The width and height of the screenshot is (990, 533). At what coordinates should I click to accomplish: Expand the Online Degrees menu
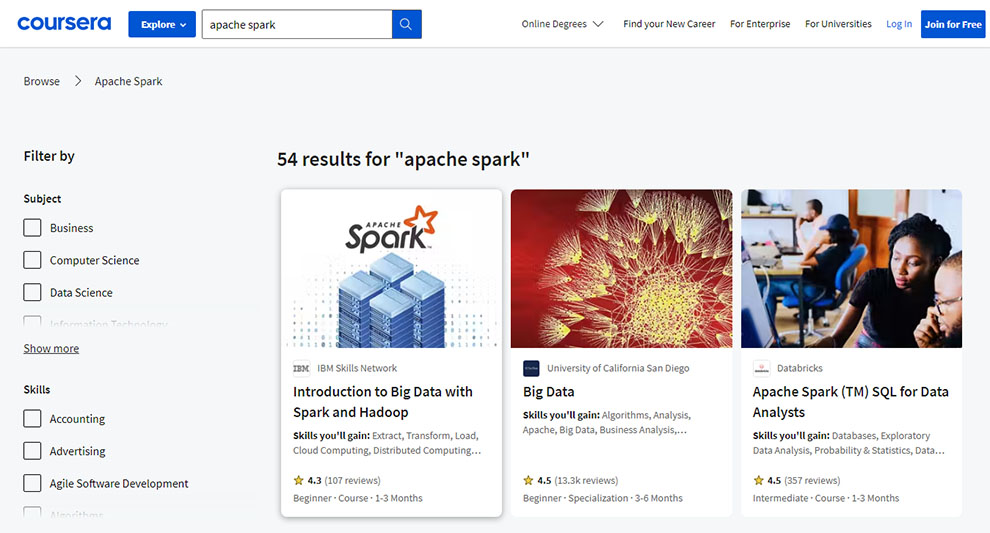562,24
